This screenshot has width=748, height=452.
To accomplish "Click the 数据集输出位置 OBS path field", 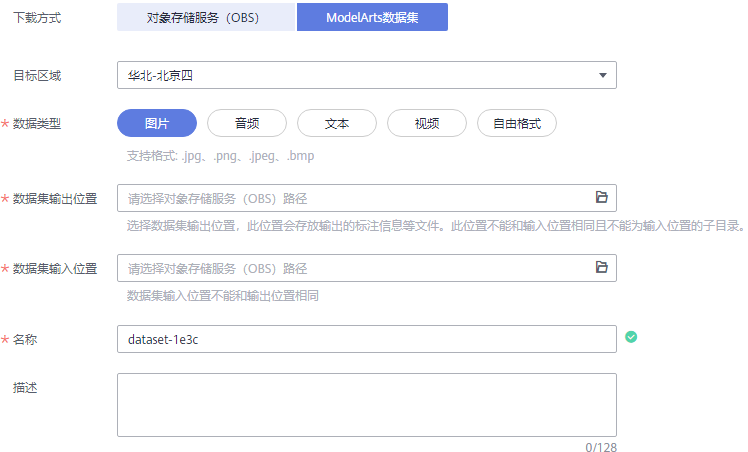I will tap(366, 198).
